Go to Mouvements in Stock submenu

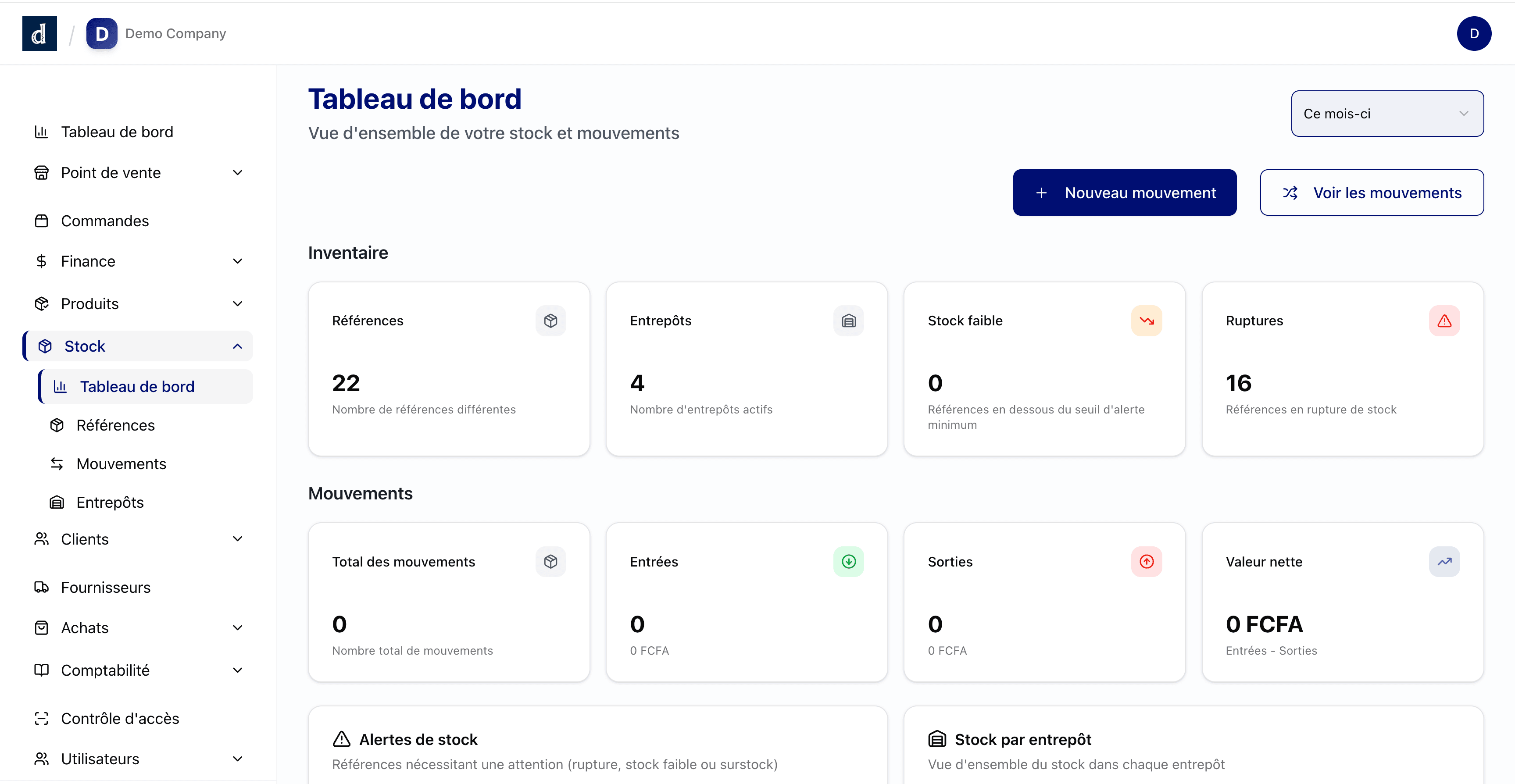tap(121, 464)
